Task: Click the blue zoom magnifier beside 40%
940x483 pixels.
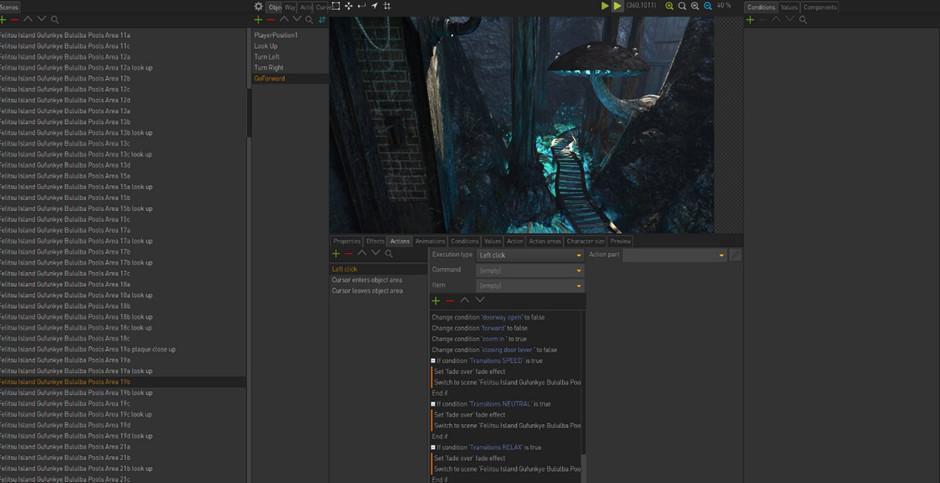Action: tap(707, 6)
